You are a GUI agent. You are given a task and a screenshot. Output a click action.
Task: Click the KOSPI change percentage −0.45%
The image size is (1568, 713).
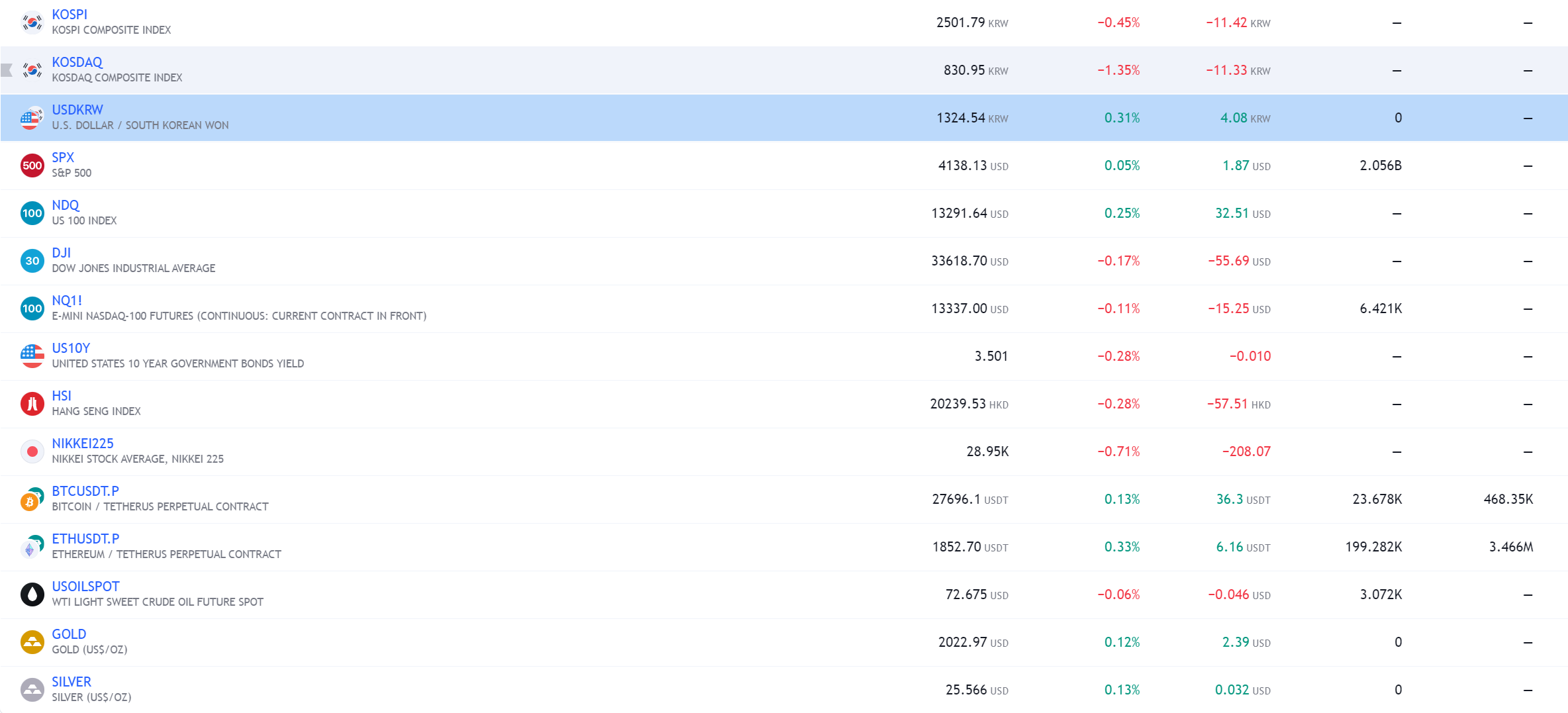click(x=1118, y=23)
